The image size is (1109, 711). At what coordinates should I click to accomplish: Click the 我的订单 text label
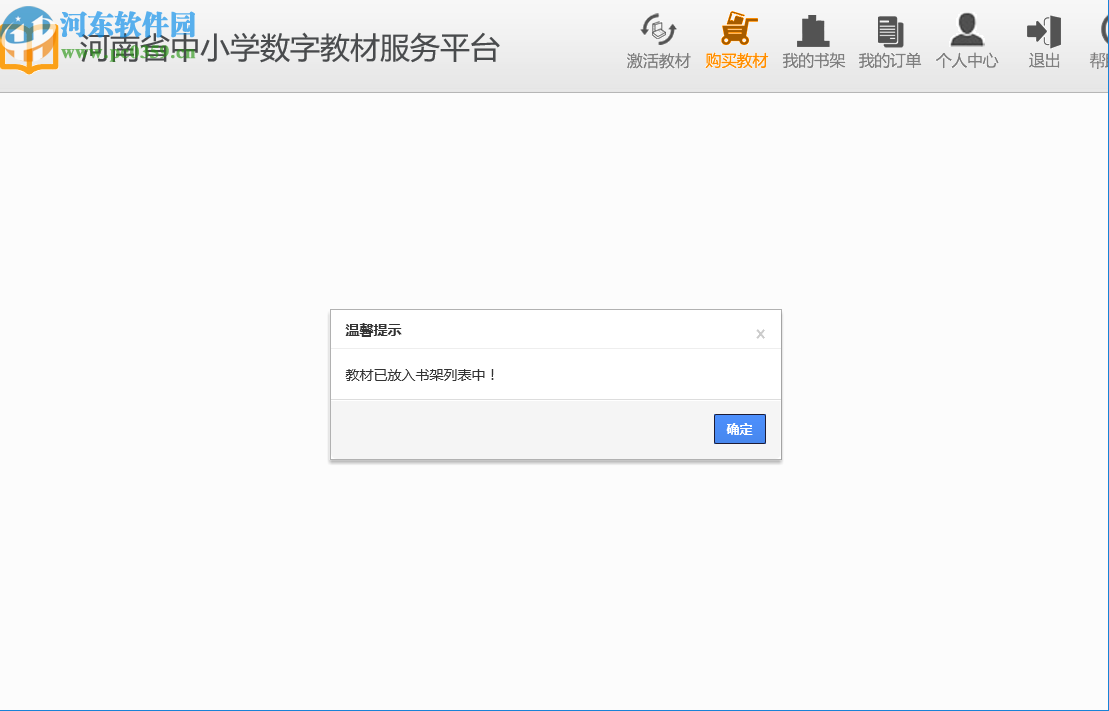889,61
